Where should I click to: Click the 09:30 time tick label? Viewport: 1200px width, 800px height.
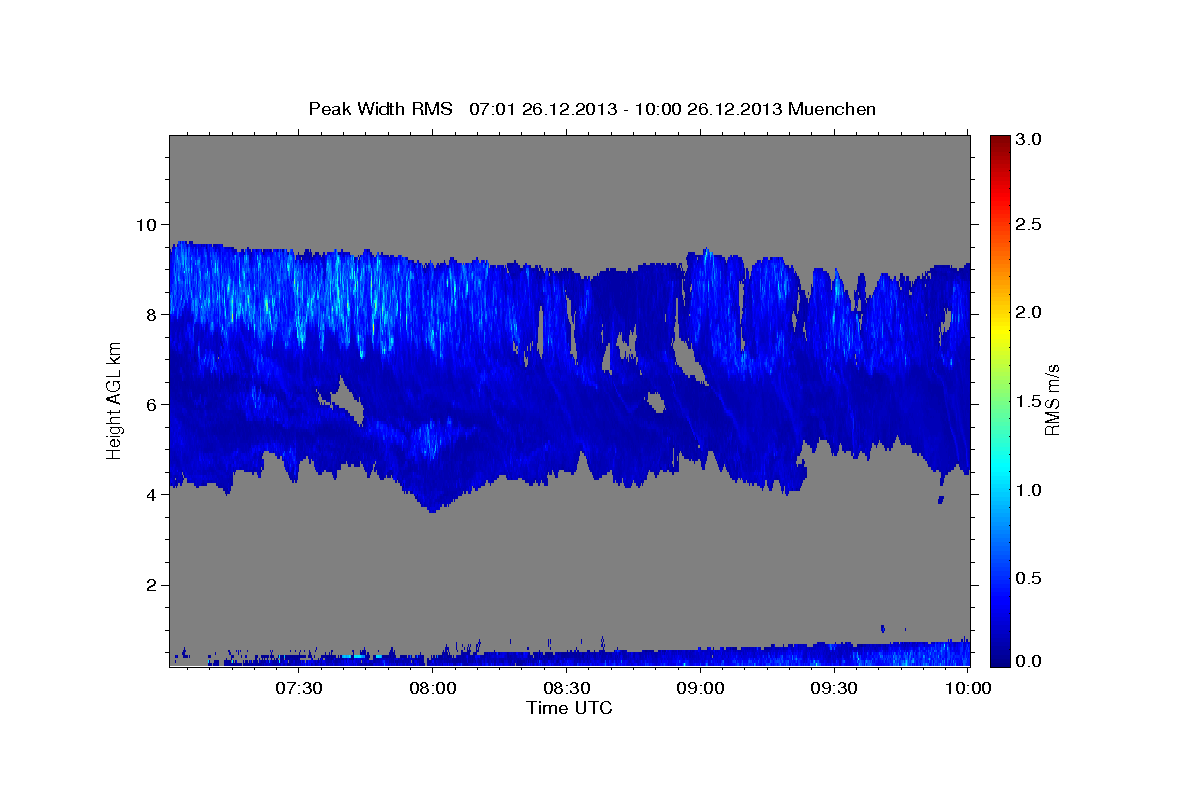pyautogui.click(x=834, y=689)
